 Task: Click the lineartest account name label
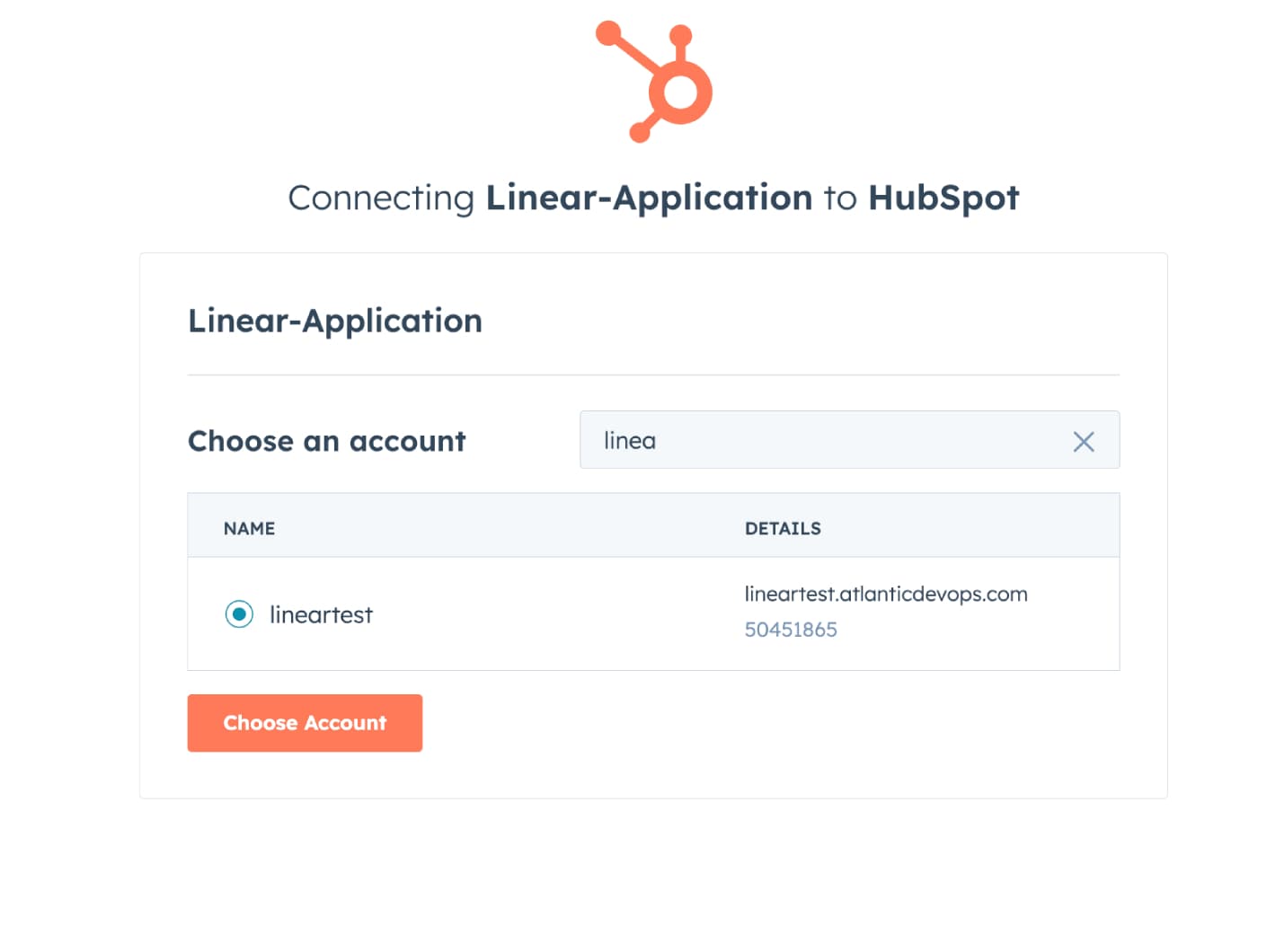pos(321,615)
